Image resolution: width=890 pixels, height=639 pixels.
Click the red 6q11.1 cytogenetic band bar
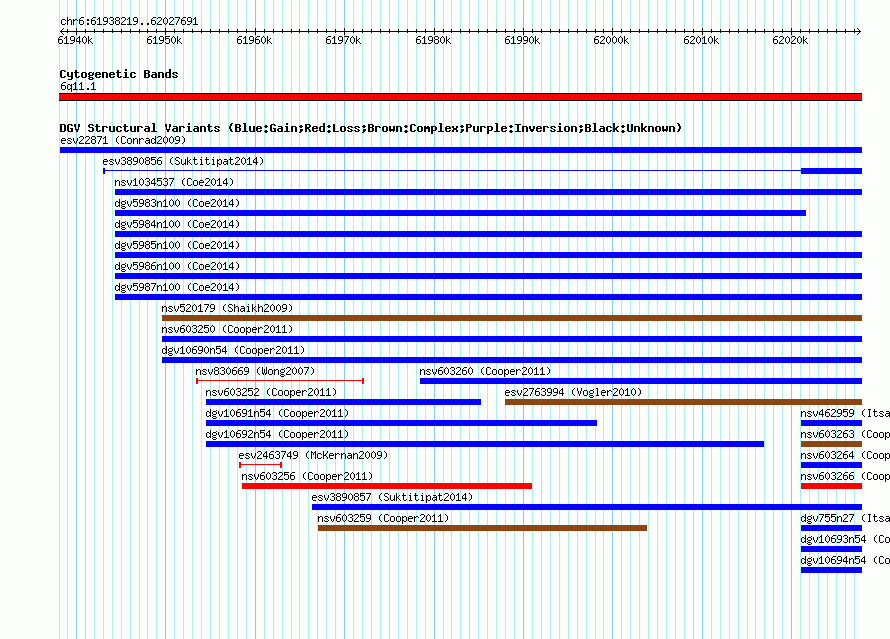pos(460,97)
